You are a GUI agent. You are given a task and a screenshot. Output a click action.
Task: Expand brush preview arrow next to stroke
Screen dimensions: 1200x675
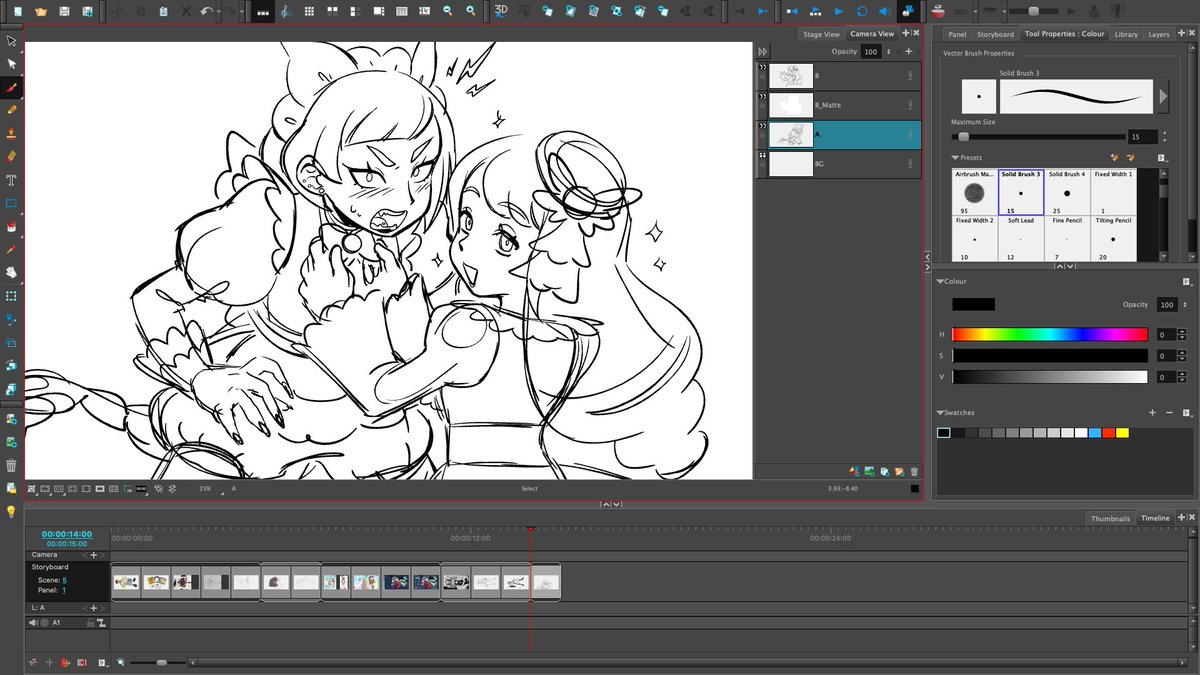(1163, 96)
